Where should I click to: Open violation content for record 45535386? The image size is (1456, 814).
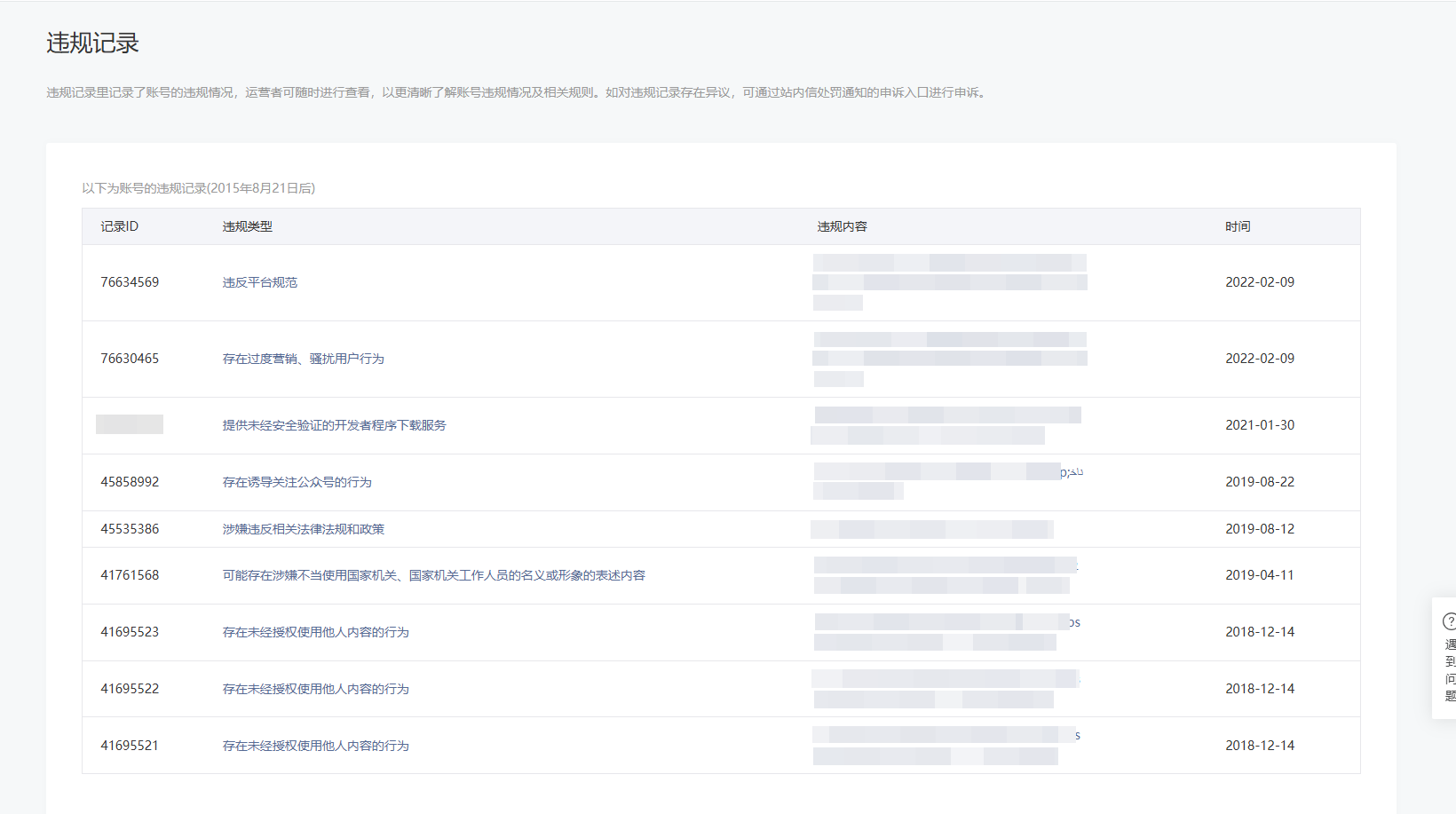pos(931,529)
